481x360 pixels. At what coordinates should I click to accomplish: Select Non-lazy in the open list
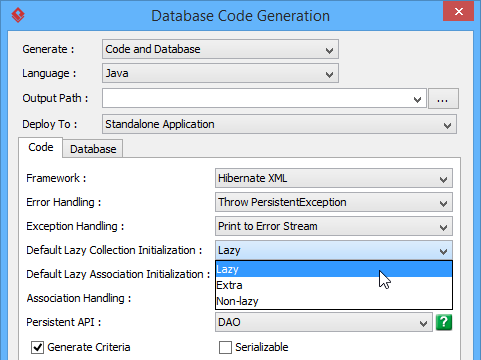pyautogui.click(x=334, y=301)
